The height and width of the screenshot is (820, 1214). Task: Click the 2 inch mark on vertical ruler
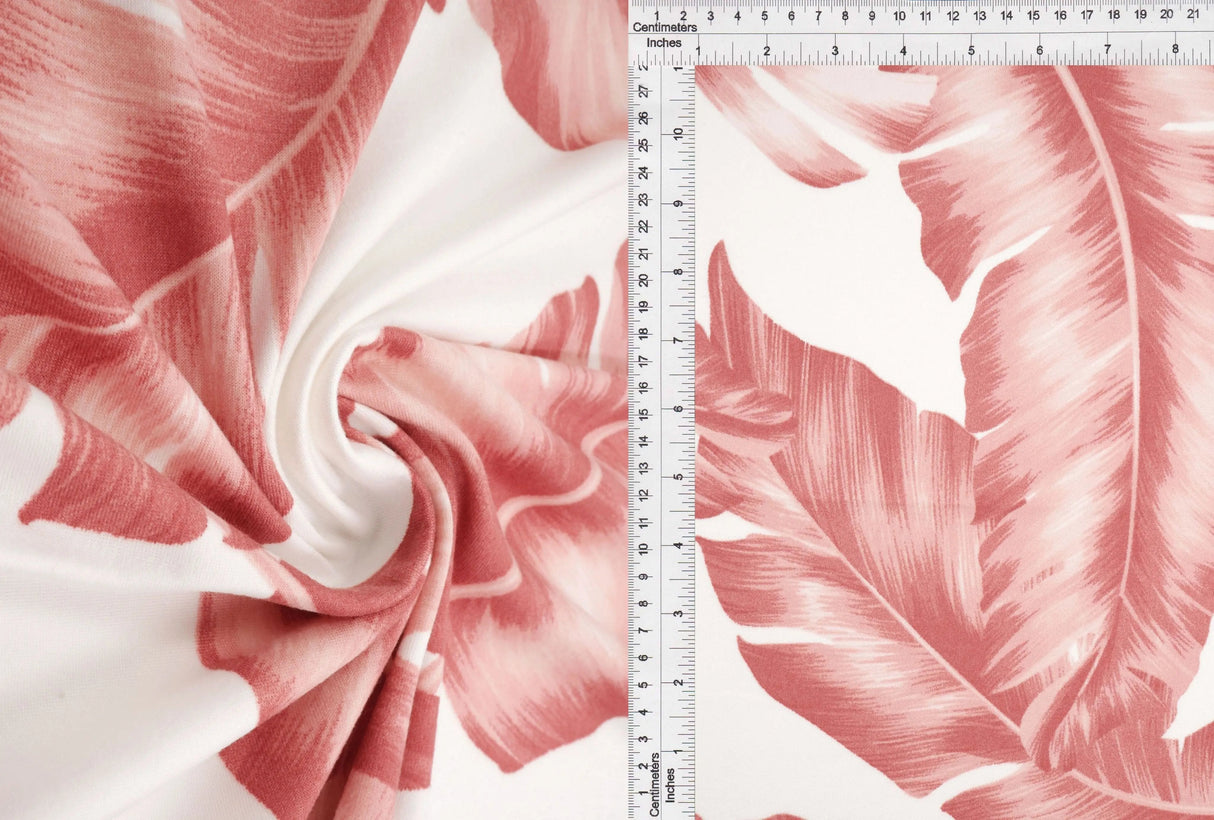pos(677,682)
